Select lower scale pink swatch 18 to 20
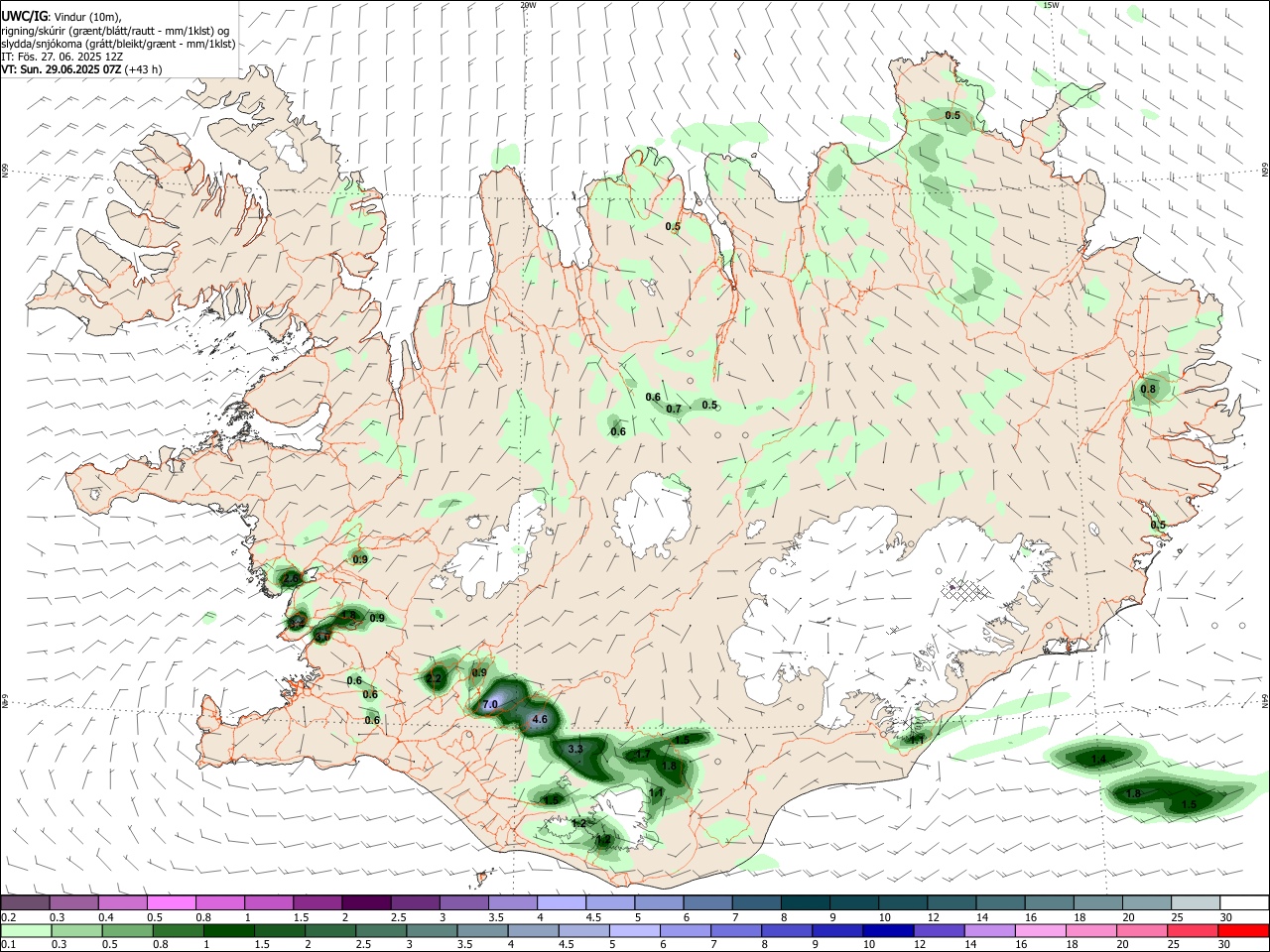Viewport: 1270px width, 952px height. [x=1092, y=931]
